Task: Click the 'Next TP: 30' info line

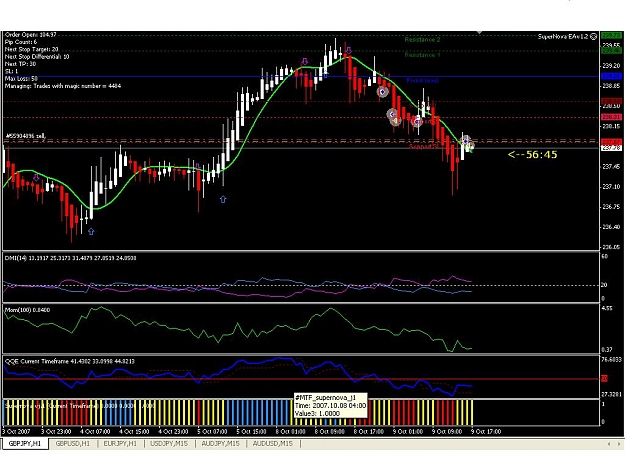Action: coord(20,64)
